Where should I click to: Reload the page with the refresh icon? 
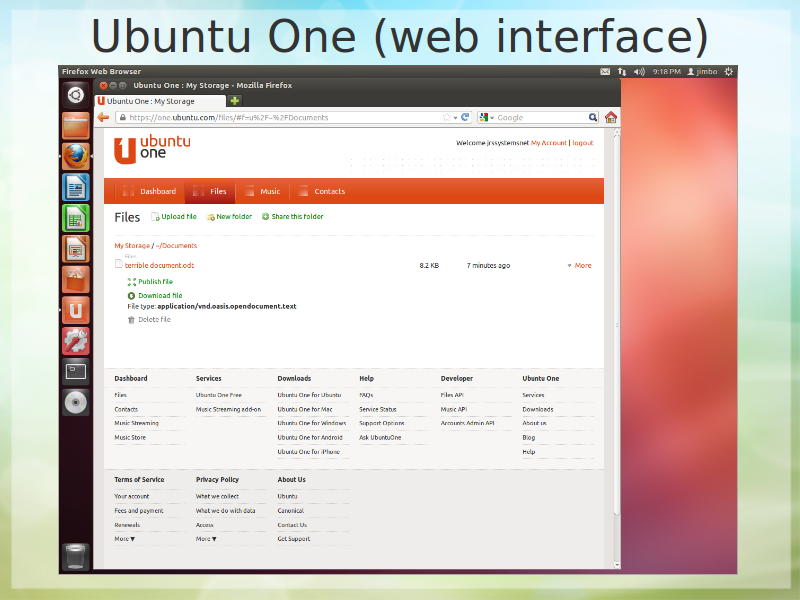click(465, 117)
